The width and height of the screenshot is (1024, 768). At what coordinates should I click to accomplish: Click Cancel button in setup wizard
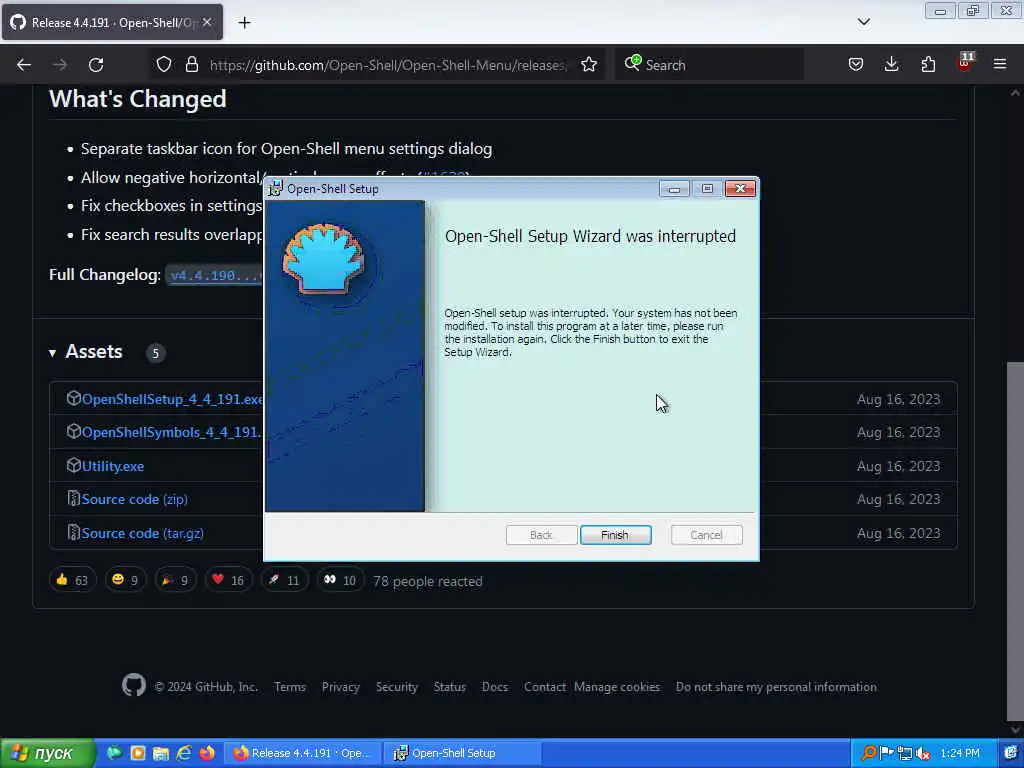pyautogui.click(x=706, y=535)
